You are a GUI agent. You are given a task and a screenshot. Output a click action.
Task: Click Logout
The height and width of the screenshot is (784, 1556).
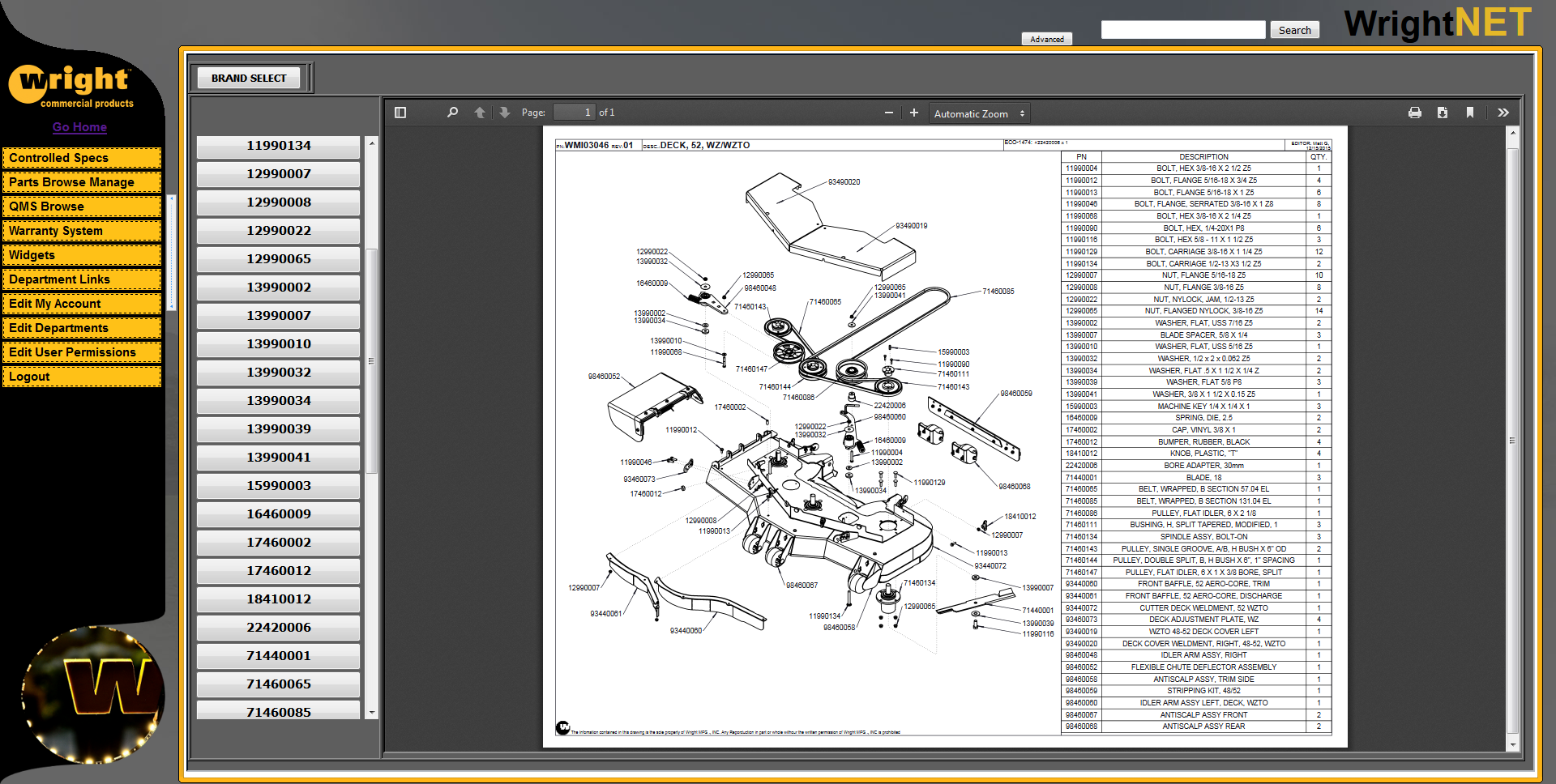coord(82,377)
